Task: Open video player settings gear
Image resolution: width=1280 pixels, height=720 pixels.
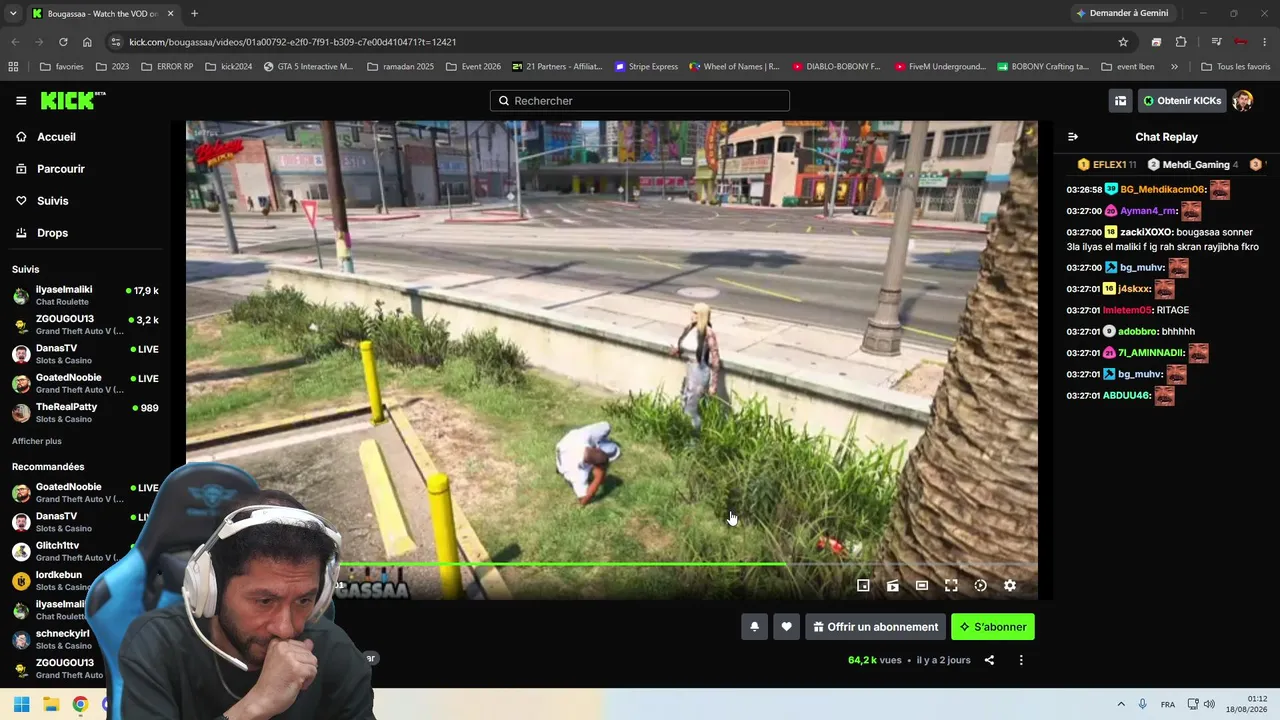Action: (1010, 586)
